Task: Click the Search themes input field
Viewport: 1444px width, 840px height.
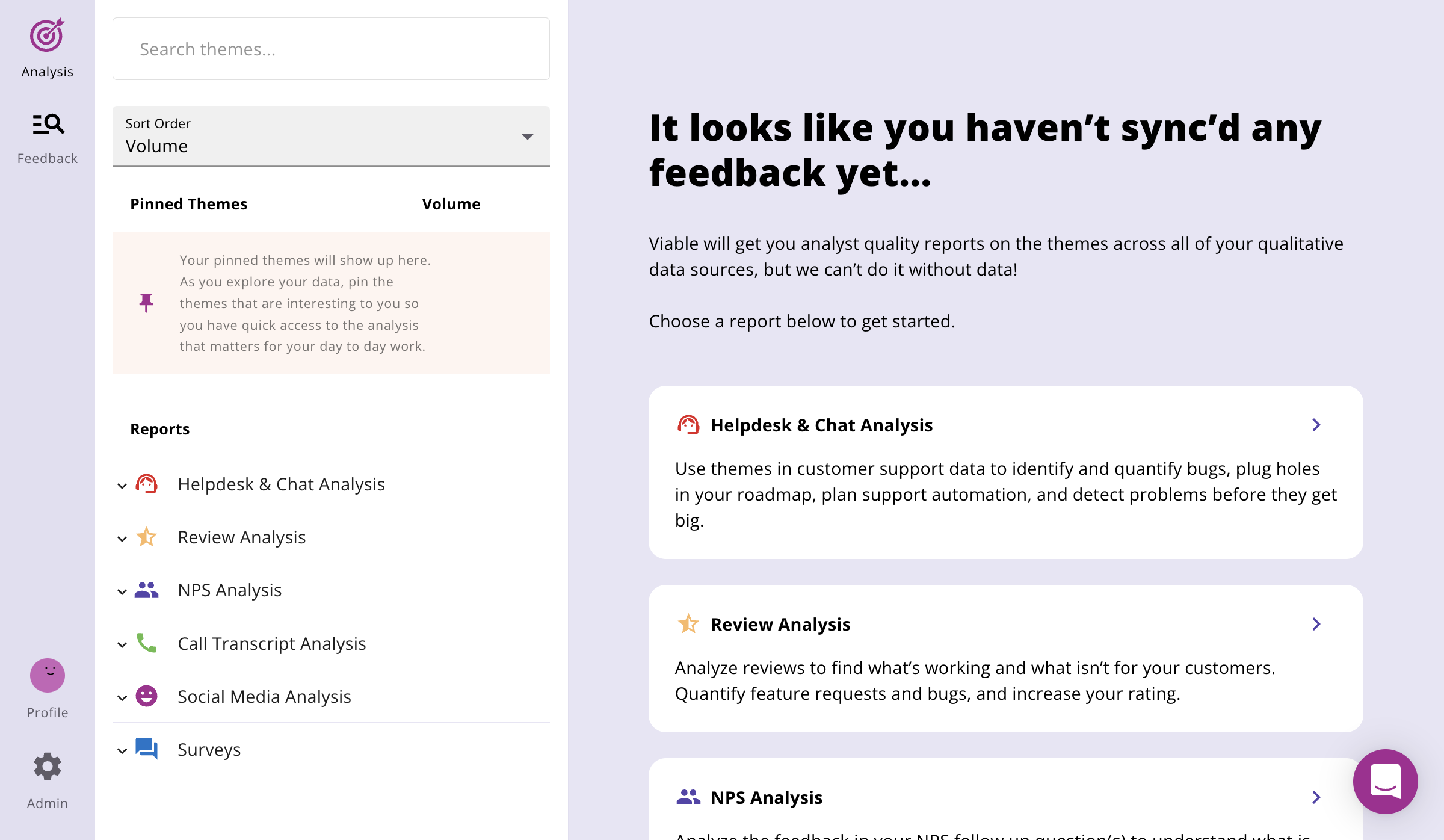Action: [x=331, y=49]
